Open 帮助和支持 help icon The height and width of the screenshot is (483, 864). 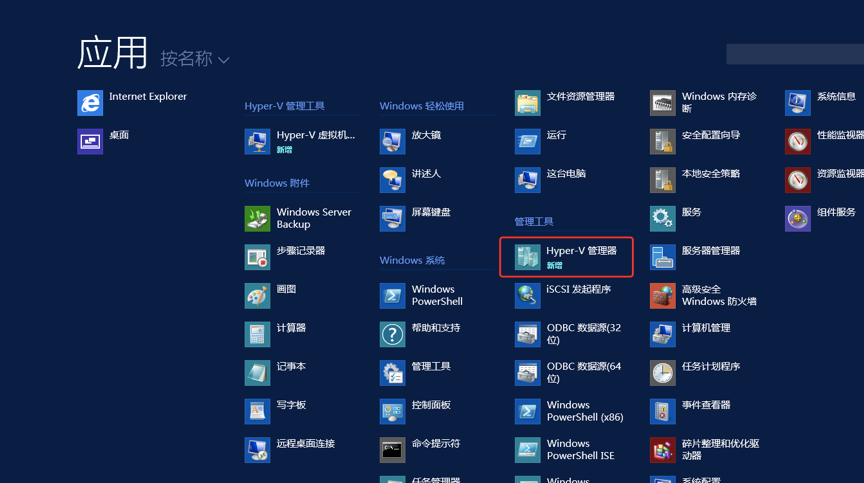tap(392, 334)
